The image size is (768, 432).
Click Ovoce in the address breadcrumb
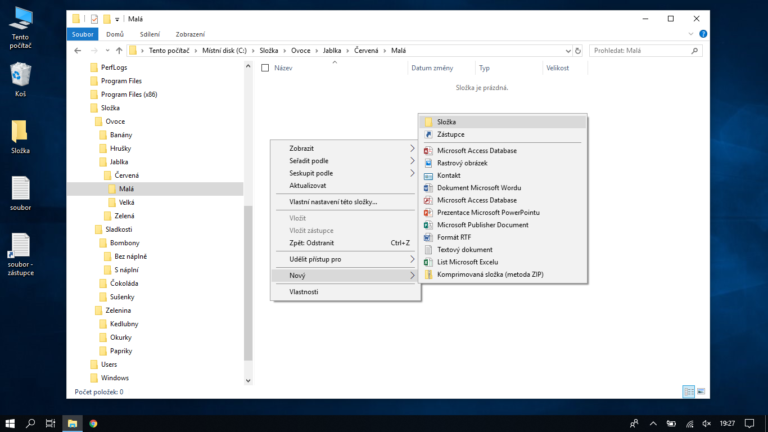pyautogui.click(x=300, y=49)
